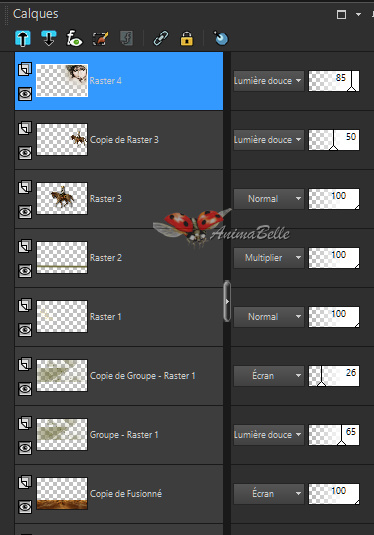This screenshot has width=374, height=535.
Task: Click the layer type icon of Raster 3
Action: [x=25, y=187]
